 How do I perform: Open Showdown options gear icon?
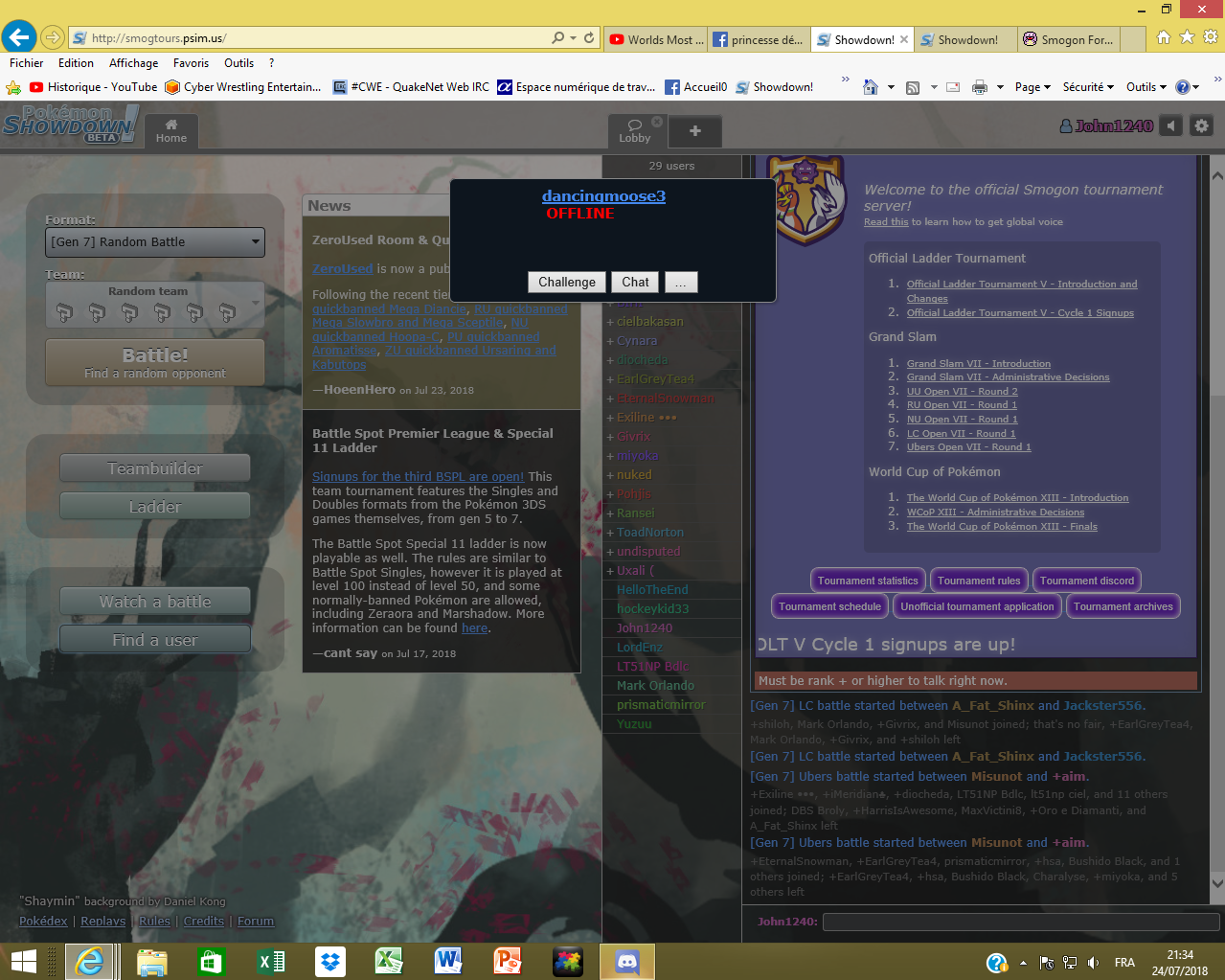pos(1201,125)
